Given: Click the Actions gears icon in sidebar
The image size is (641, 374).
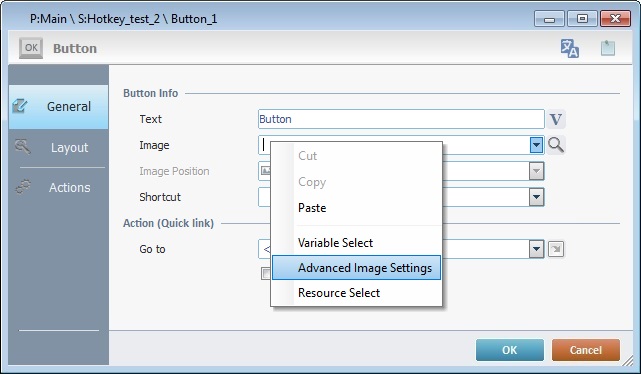Looking at the screenshot, I should click(23, 187).
